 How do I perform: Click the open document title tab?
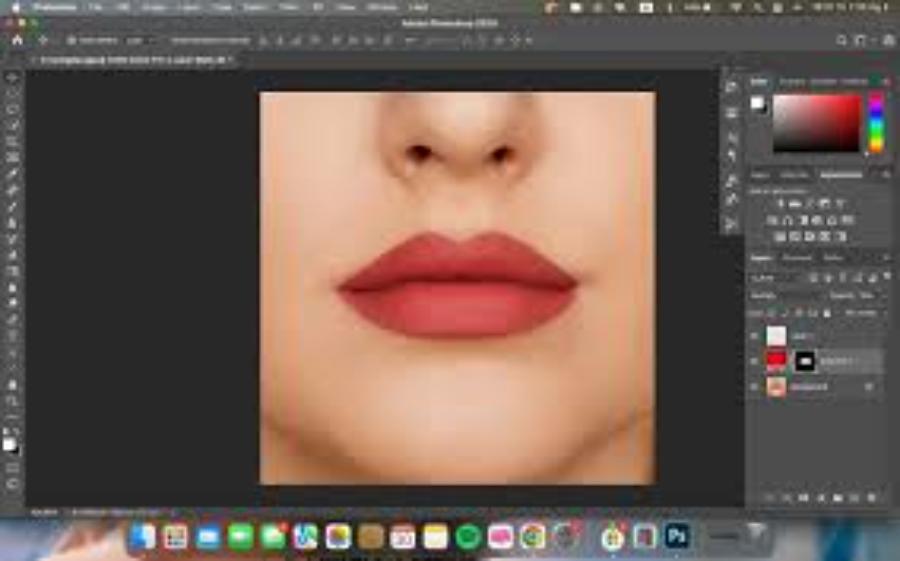click(133, 60)
